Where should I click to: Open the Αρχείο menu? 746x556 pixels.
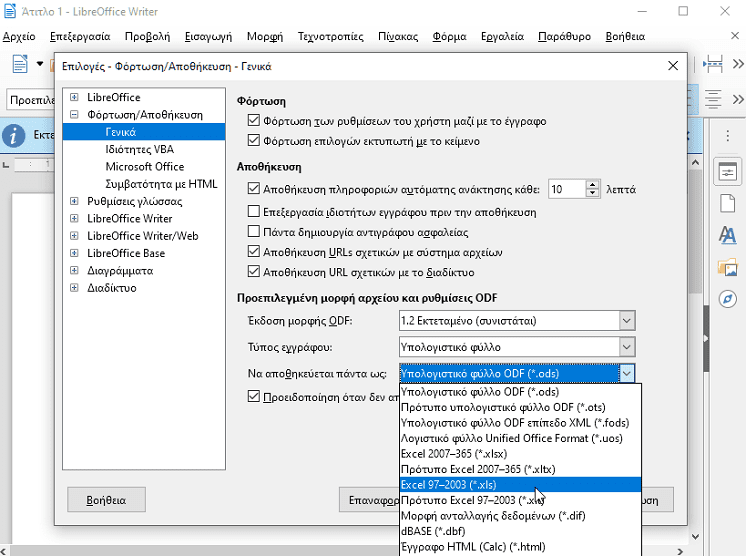[19, 36]
